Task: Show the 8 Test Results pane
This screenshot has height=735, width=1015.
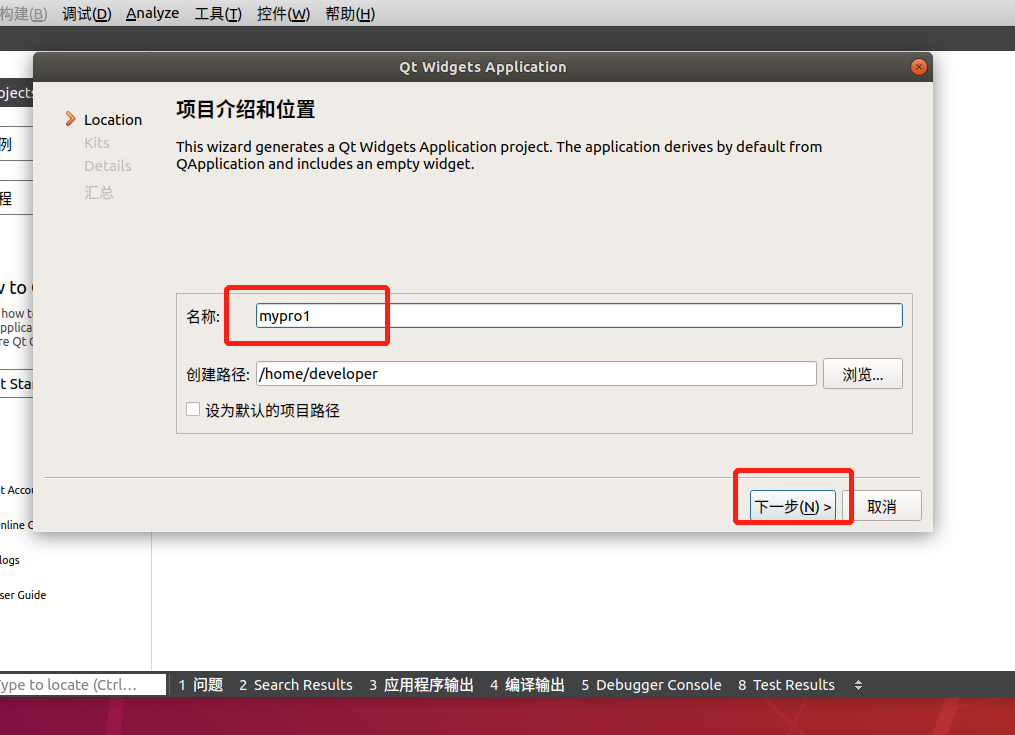Action: 786,685
